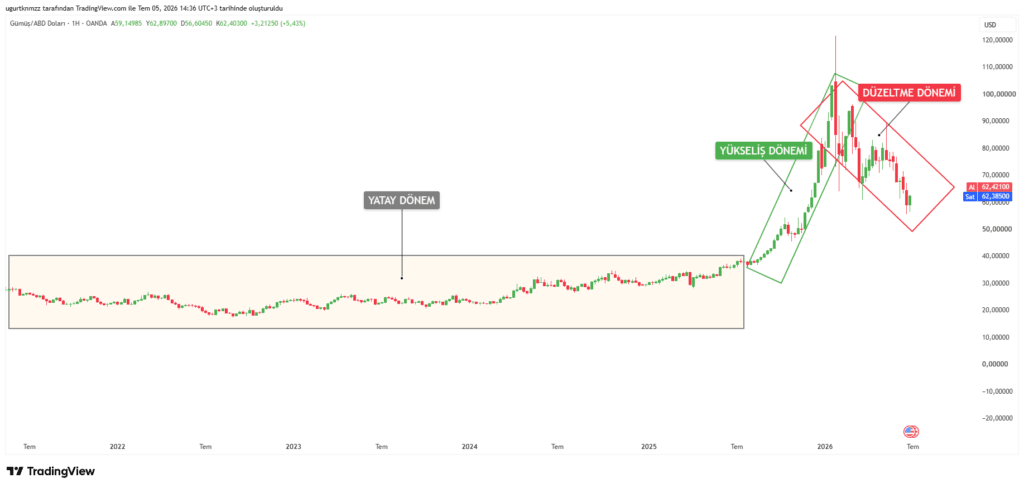Click the YATAY DÖNEM gray callout
This screenshot has width=1024, height=488.
click(x=402, y=201)
